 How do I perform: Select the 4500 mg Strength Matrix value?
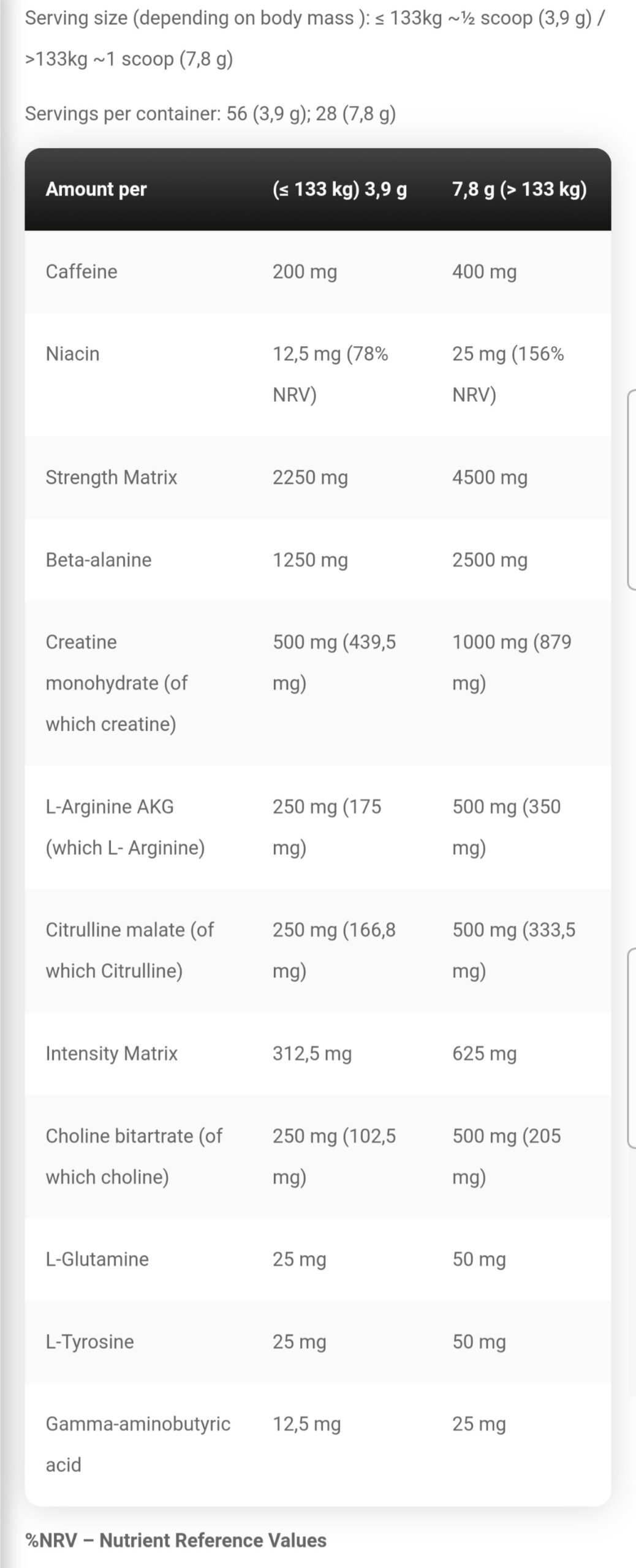[490, 477]
